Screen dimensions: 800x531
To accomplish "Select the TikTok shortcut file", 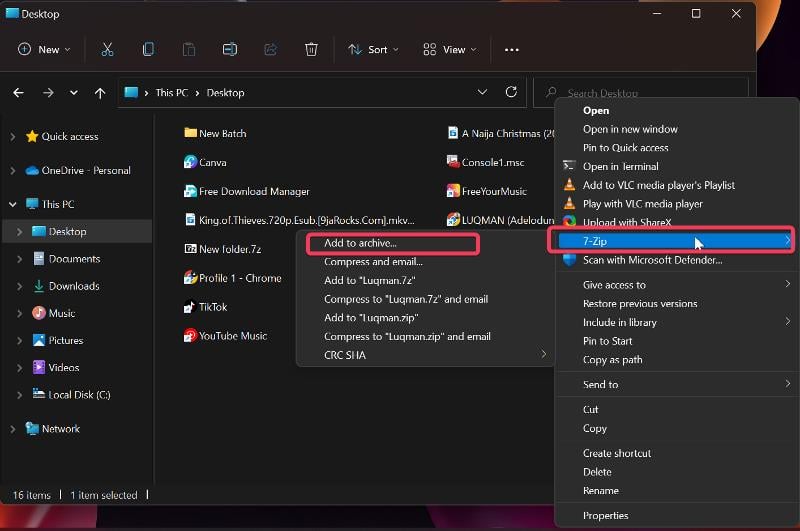I will click(x=206, y=307).
